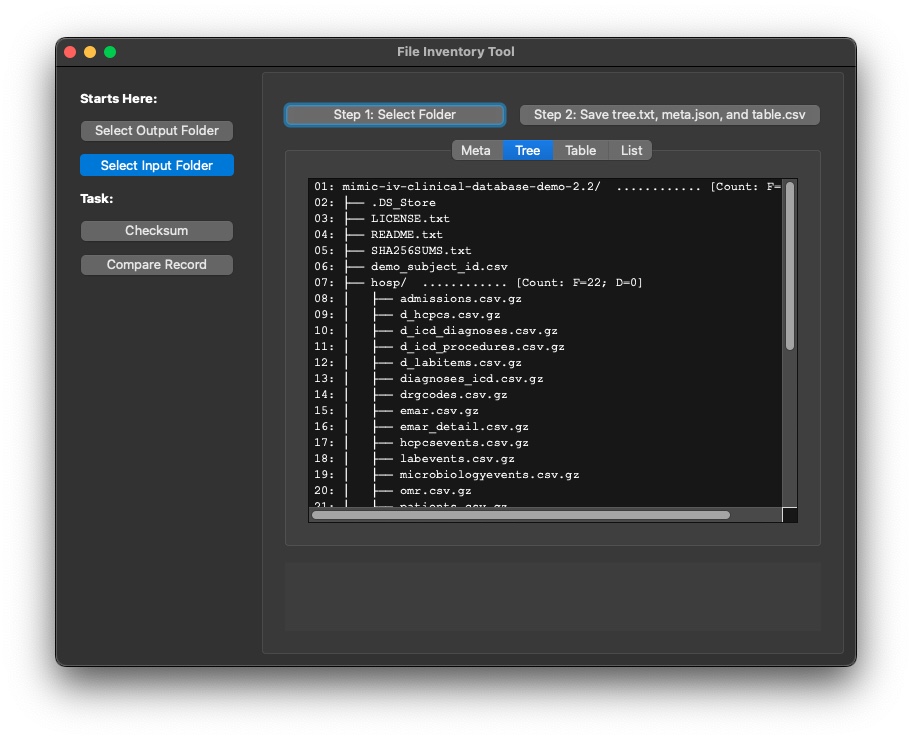Select emar.csv.gz on line 15
Screen dimensions: 912x740
coord(439,411)
